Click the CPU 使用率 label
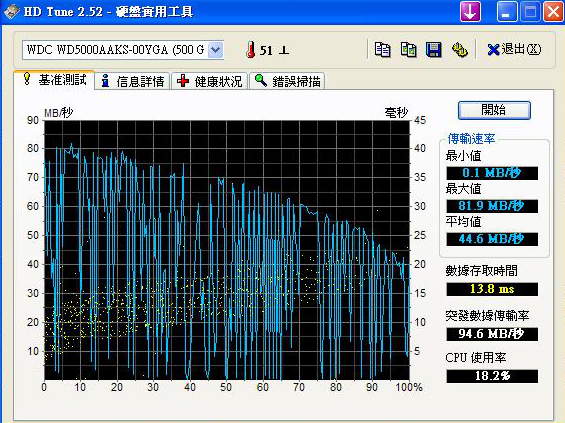 pos(476,358)
